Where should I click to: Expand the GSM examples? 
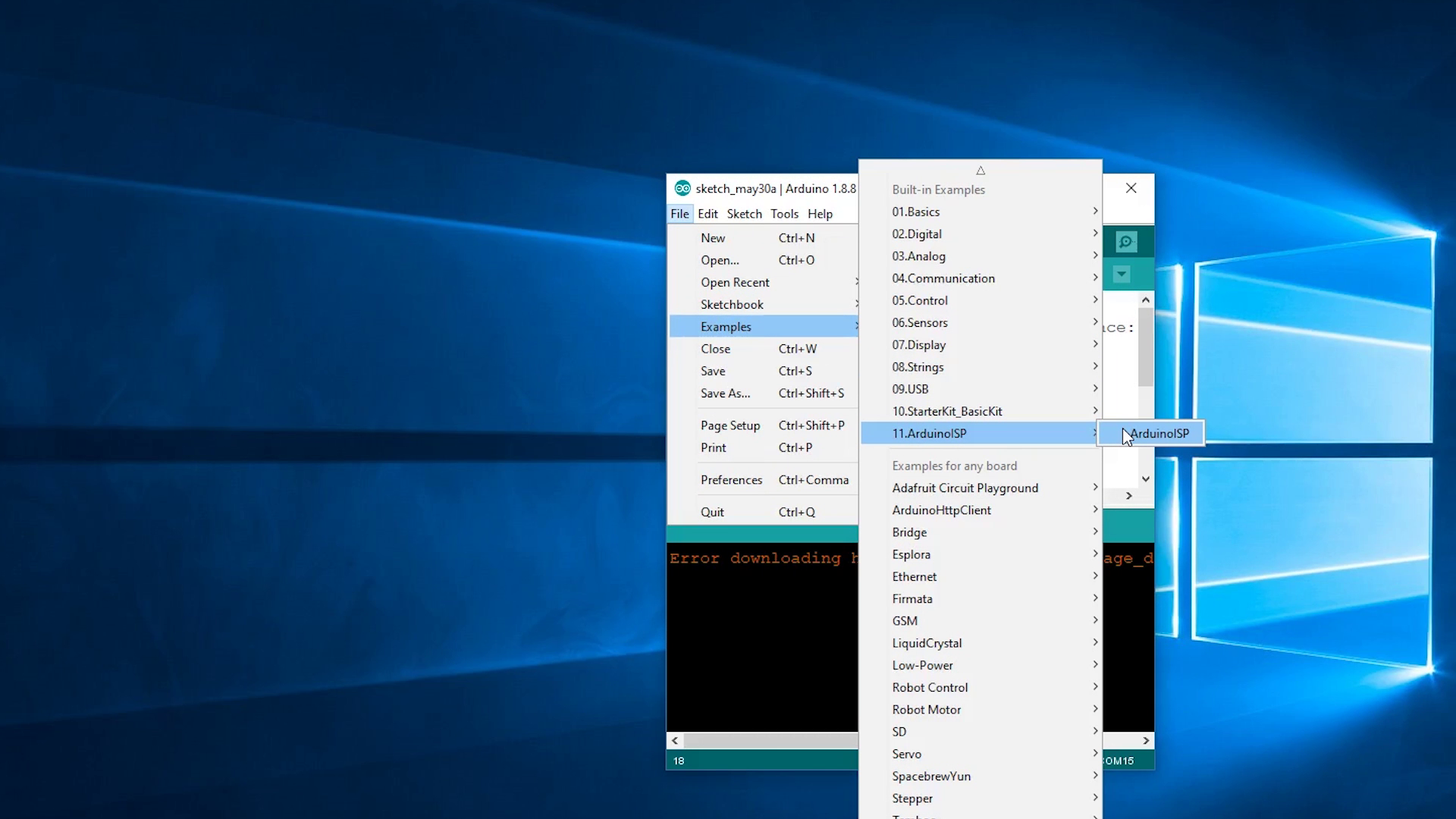[x=981, y=620]
